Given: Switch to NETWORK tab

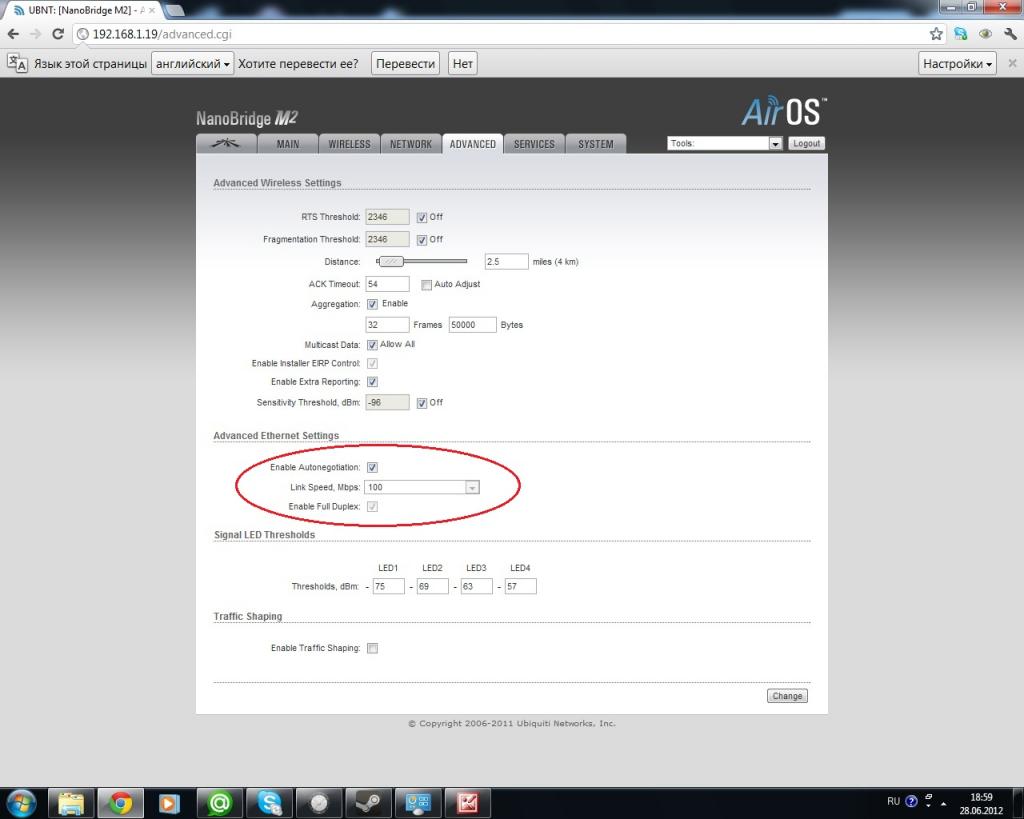Looking at the screenshot, I should tap(411, 144).
